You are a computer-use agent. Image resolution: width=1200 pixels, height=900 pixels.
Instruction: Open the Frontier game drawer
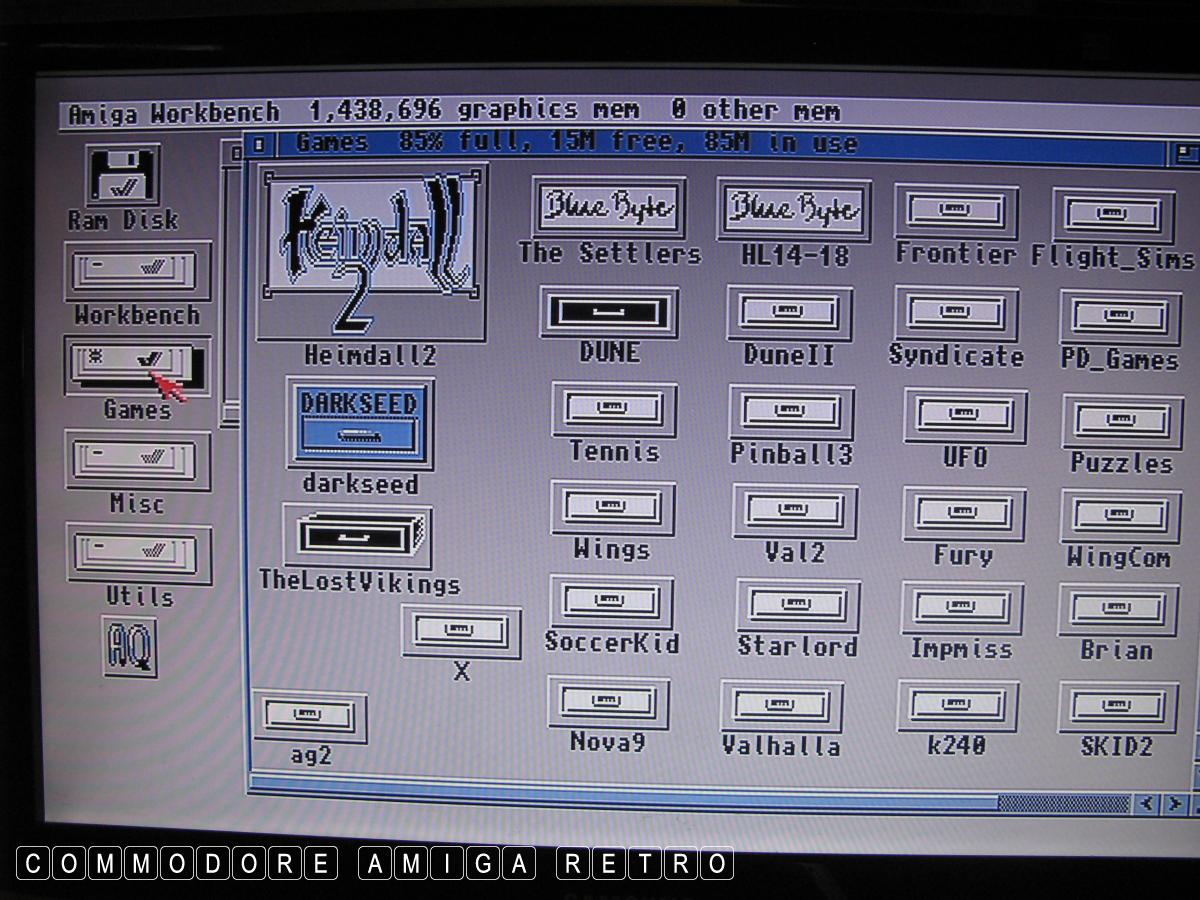[x=956, y=211]
